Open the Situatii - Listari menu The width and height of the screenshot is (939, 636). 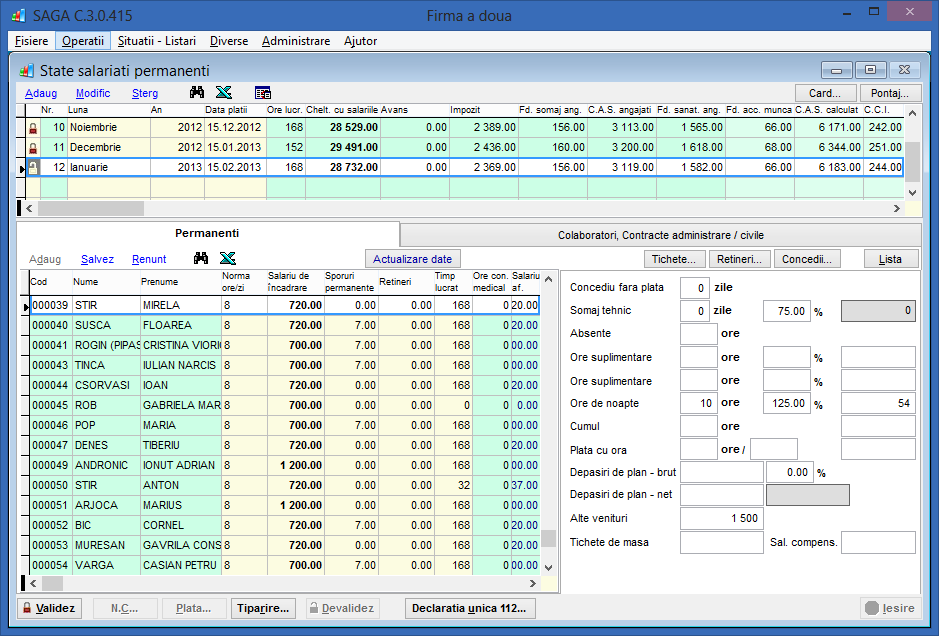tap(156, 41)
